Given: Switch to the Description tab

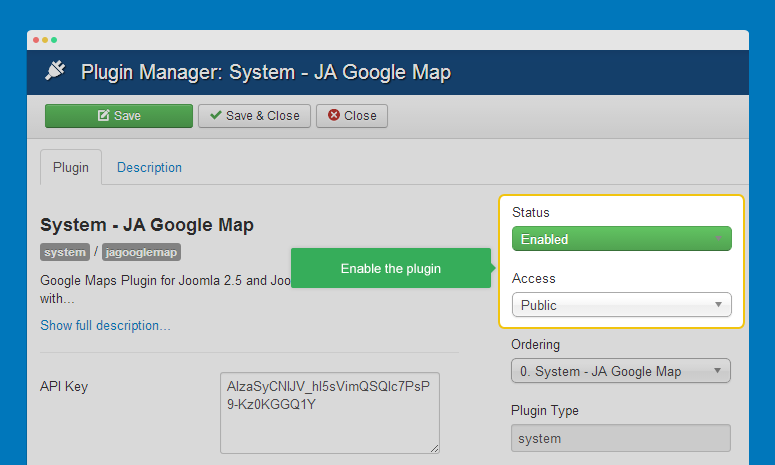Looking at the screenshot, I should pos(149,168).
